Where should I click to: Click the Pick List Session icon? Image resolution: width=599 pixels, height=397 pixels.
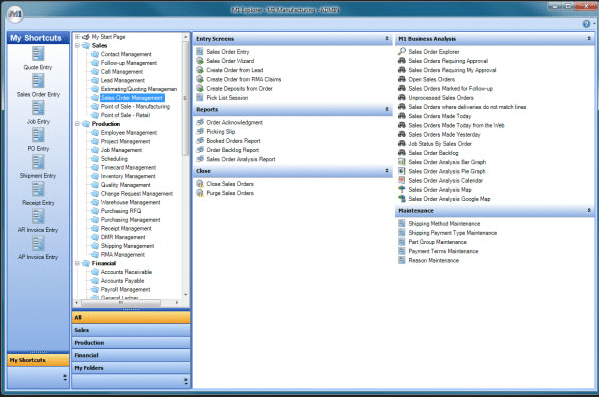pyautogui.click(x=199, y=97)
